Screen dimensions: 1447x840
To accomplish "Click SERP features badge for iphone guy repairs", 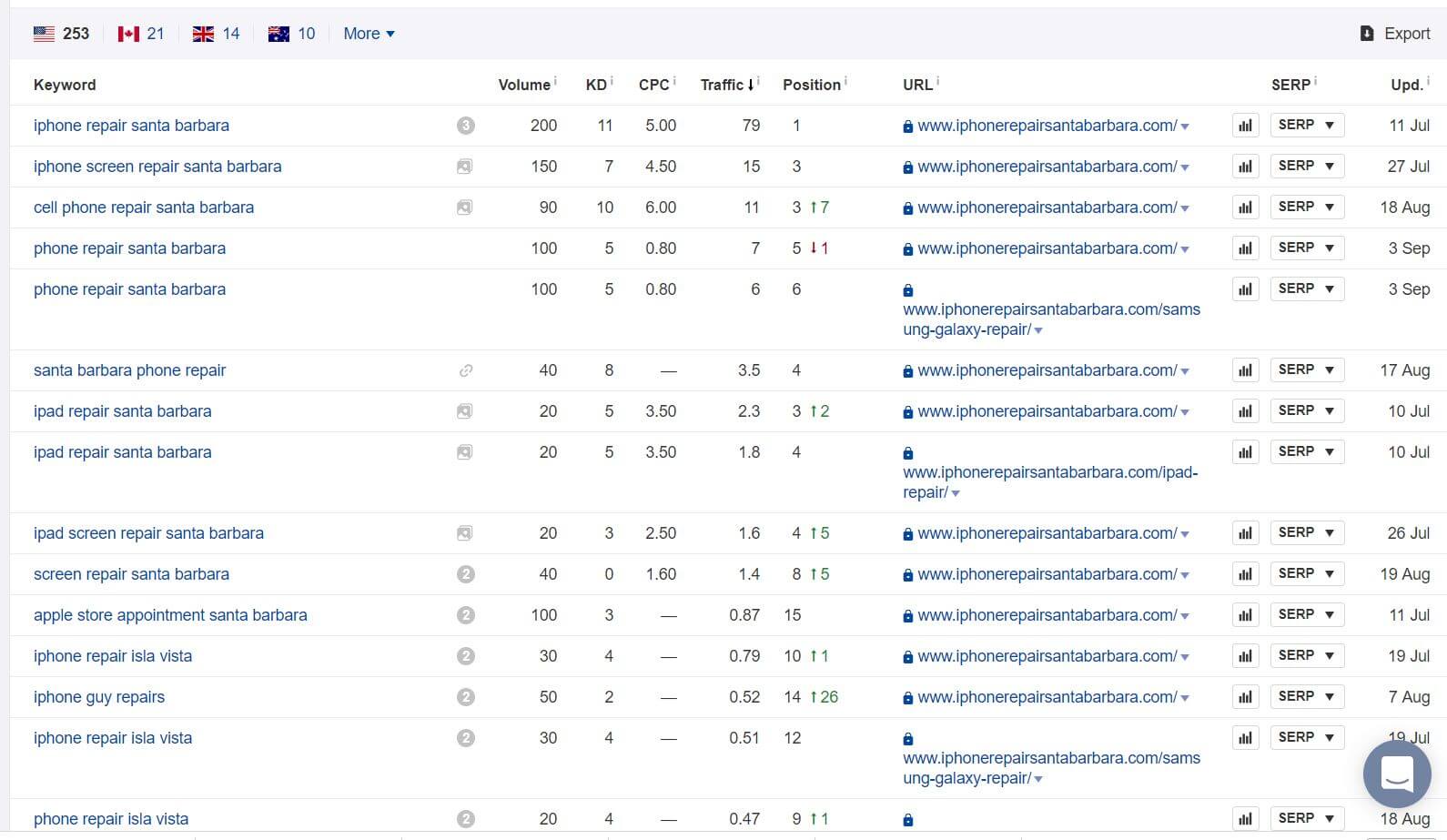I will [x=465, y=697].
